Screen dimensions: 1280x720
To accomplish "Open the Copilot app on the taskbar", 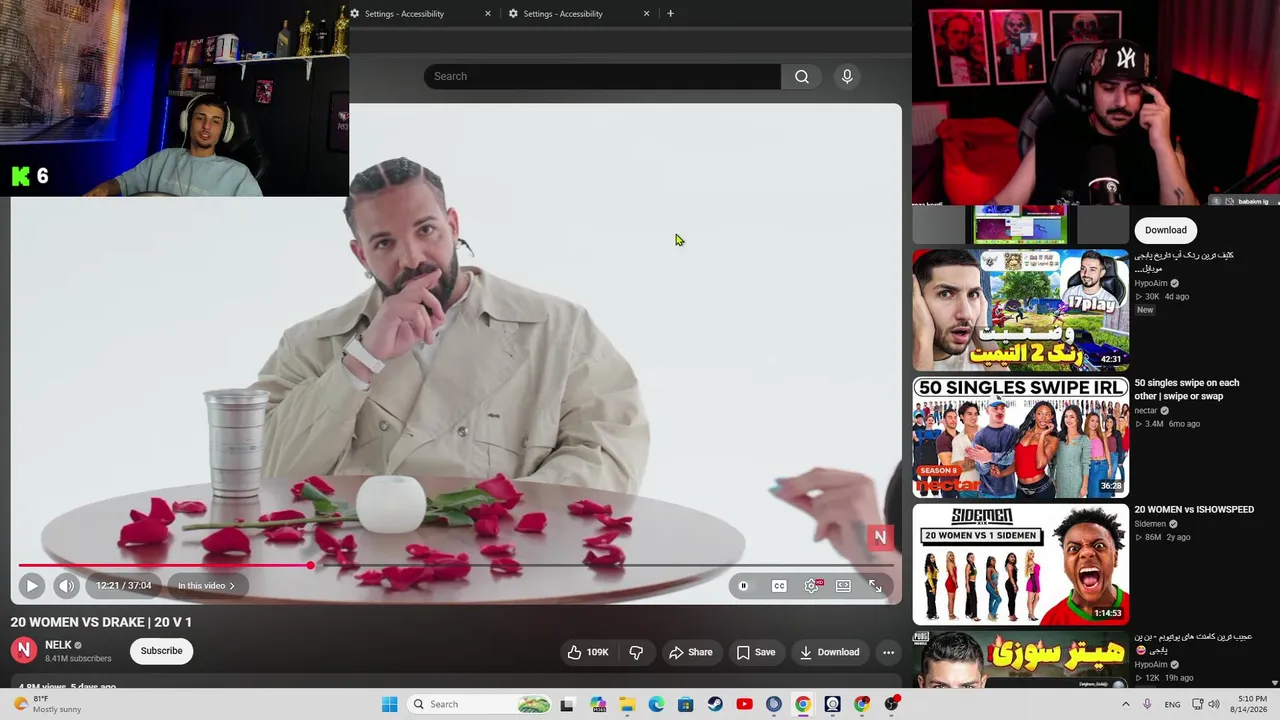I will point(598,704).
